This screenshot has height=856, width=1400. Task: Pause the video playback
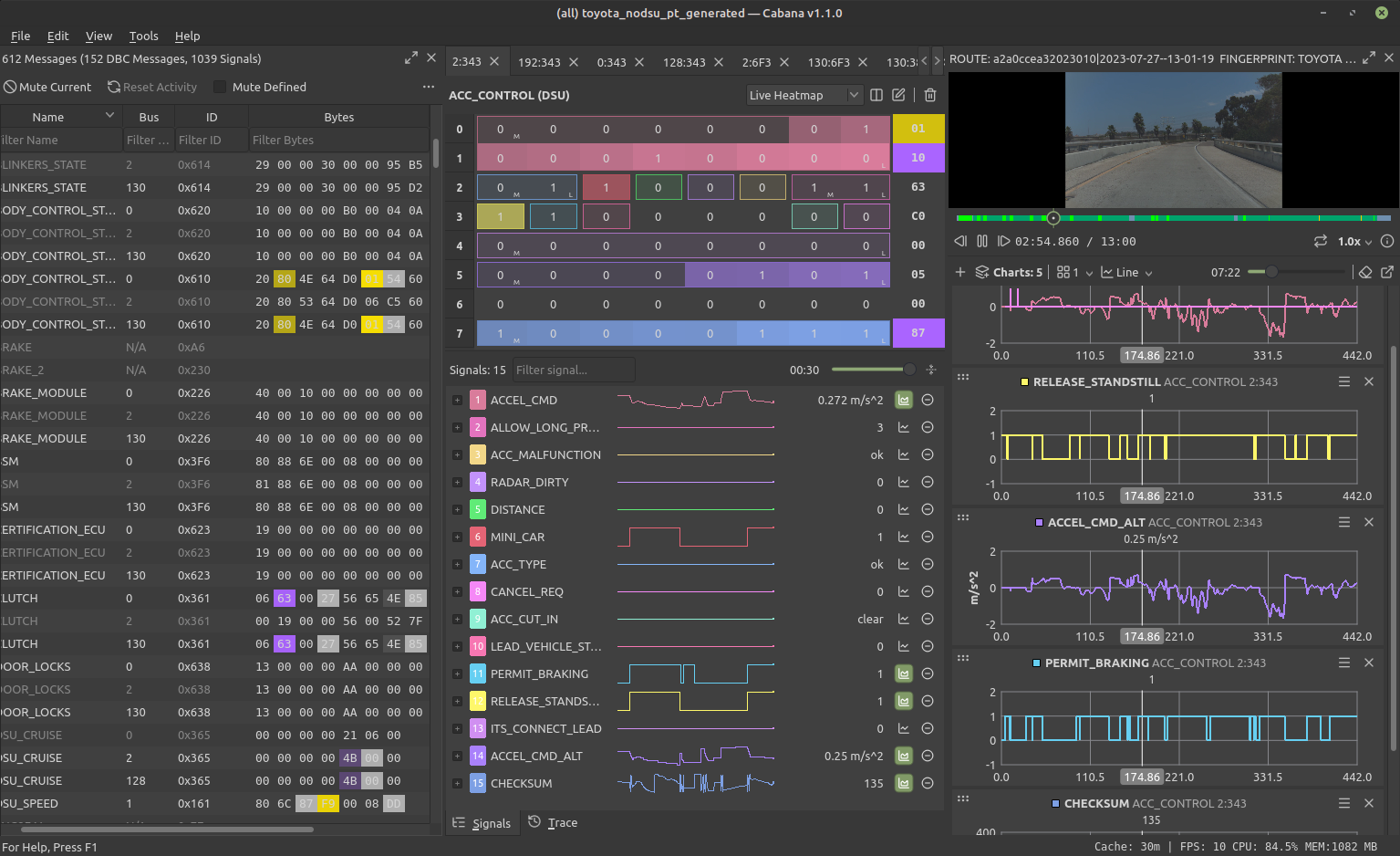pyautogui.click(x=982, y=242)
